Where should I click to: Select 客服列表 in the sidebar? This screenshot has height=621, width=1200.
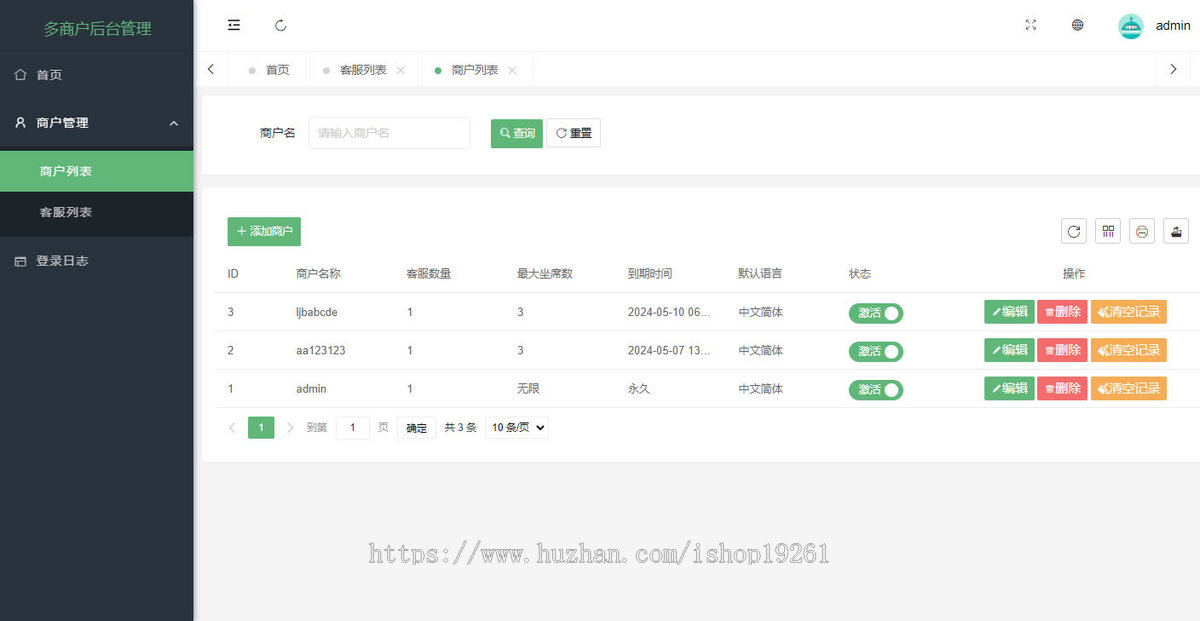(96, 212)
